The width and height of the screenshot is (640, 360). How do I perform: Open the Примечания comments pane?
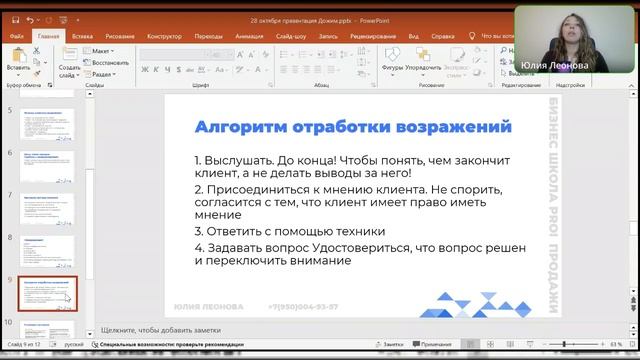pos(432,344)
